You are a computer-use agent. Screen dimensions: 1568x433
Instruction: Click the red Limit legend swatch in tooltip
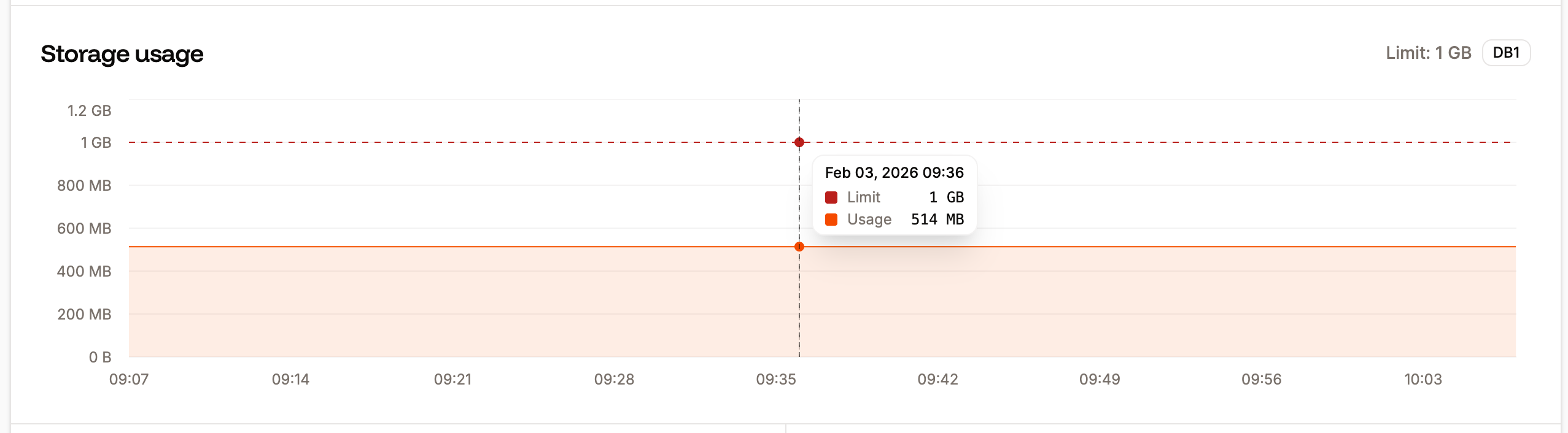[832, 197]
